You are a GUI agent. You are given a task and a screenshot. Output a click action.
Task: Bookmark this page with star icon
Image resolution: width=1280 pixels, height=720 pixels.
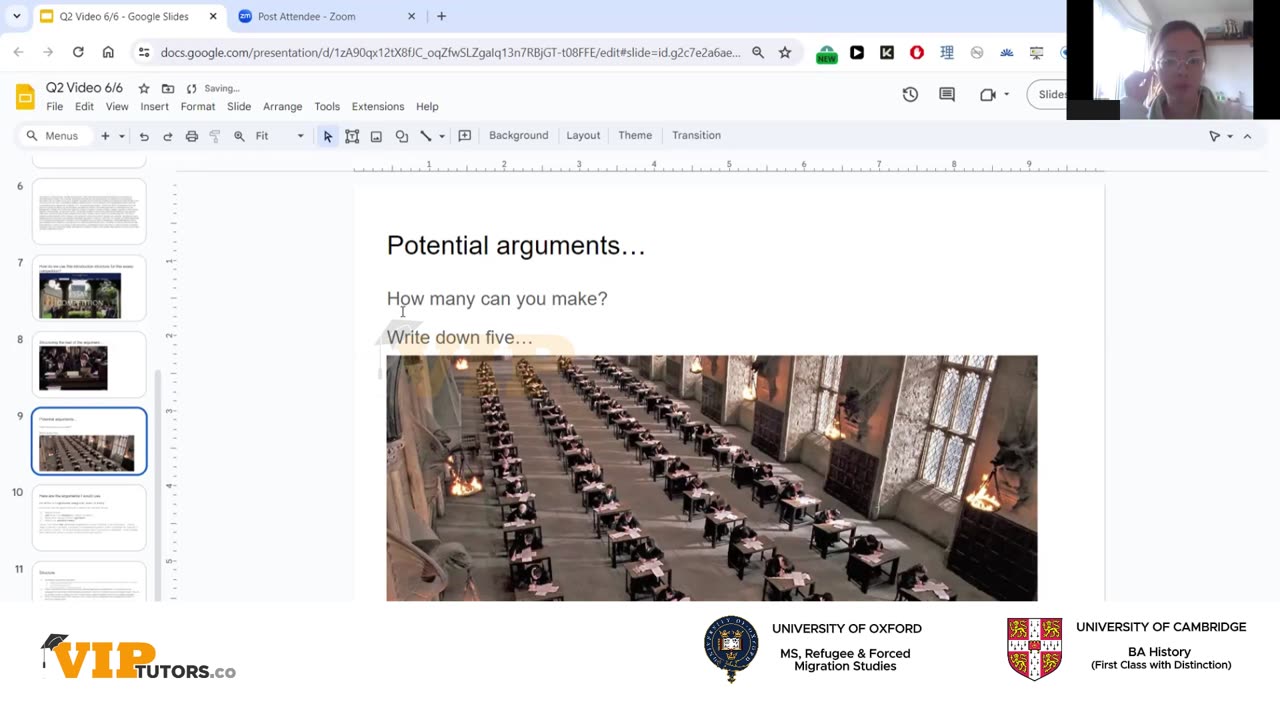pos(785,52)
